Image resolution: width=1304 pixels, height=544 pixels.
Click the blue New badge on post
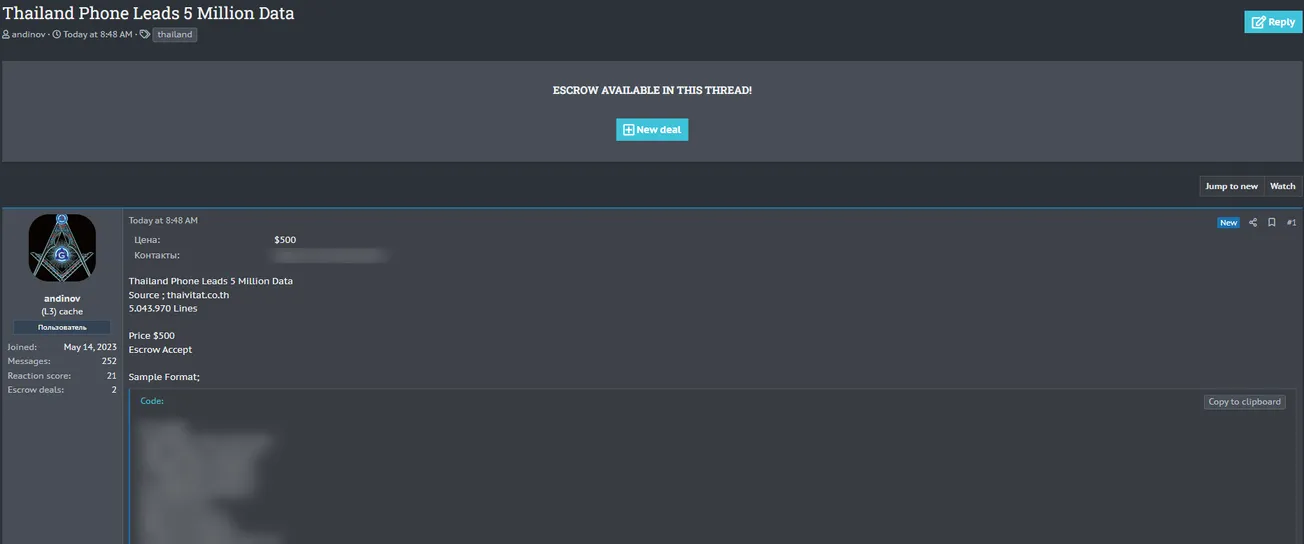1228,223
